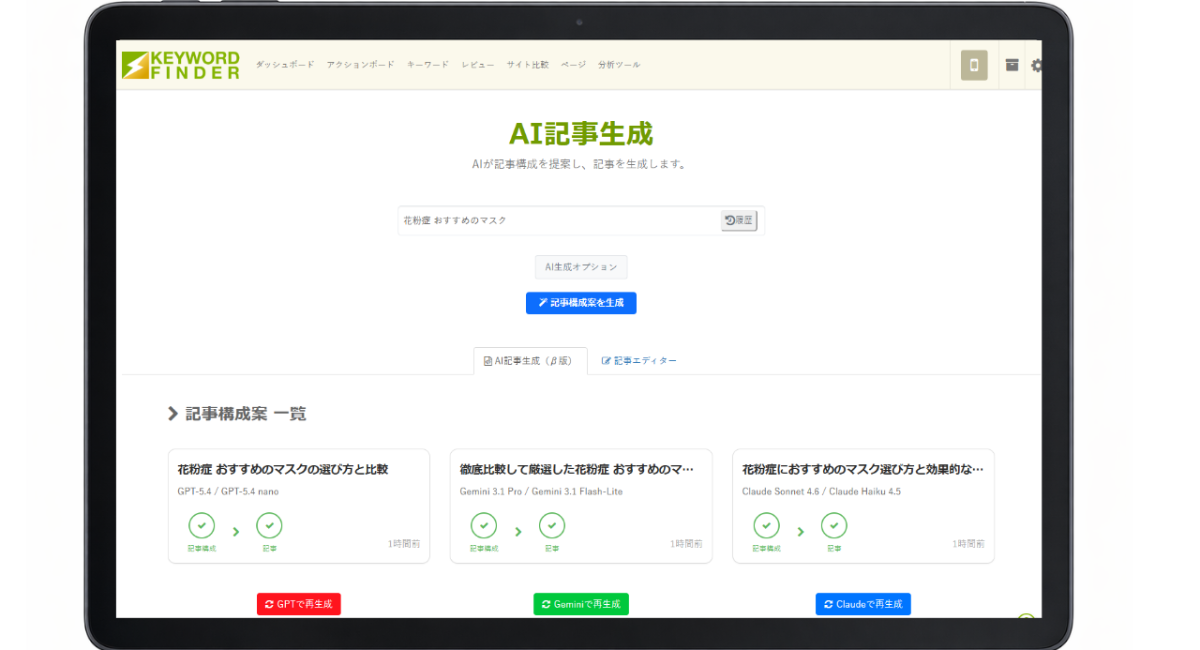Image resolution: width=1200 pixels, height=650 pixels.
Task: Collapse the 記事構成案 一覧 section chevron
Action: (x=173, y=414)
